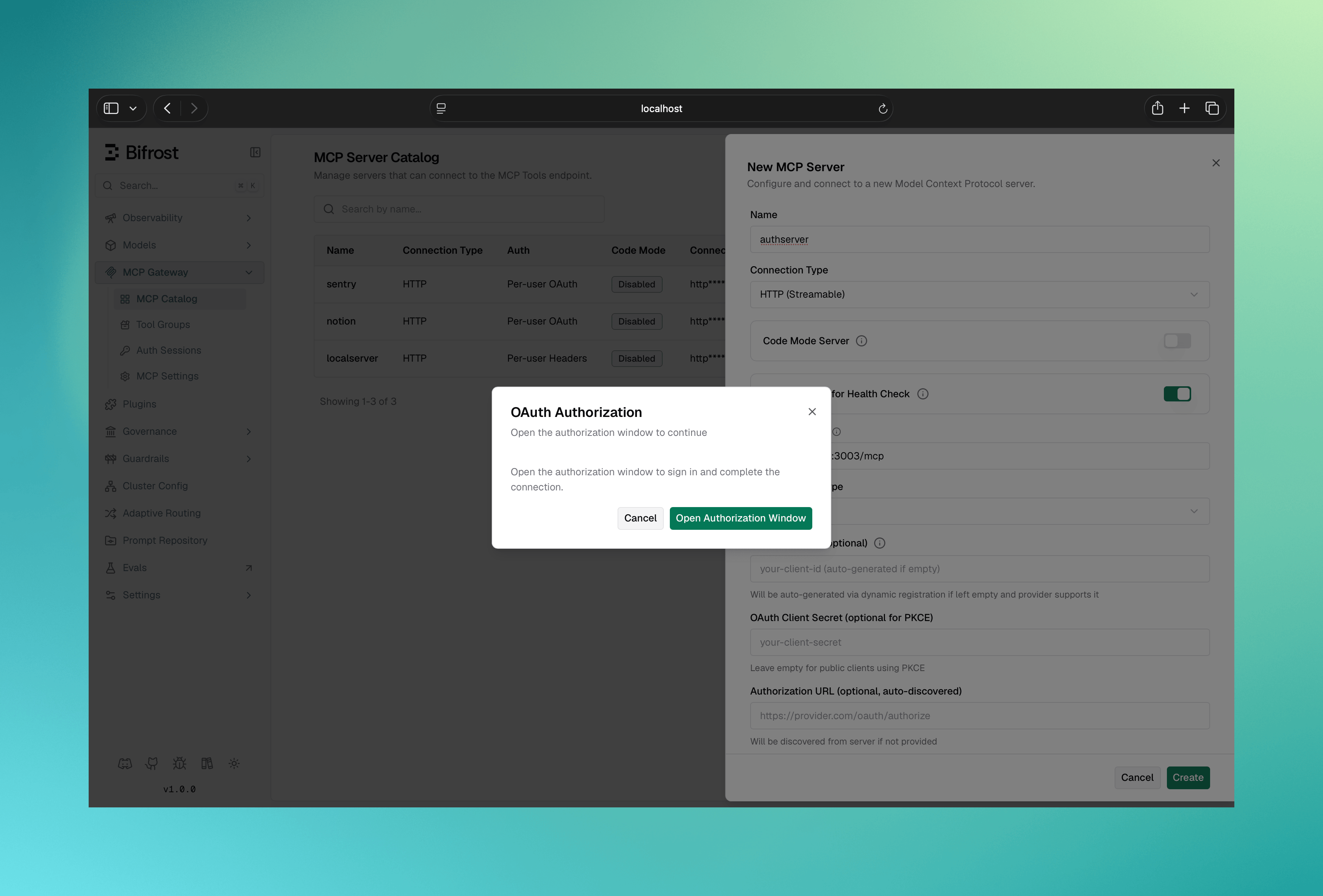Open a new Safari tab

(1184, 108)
